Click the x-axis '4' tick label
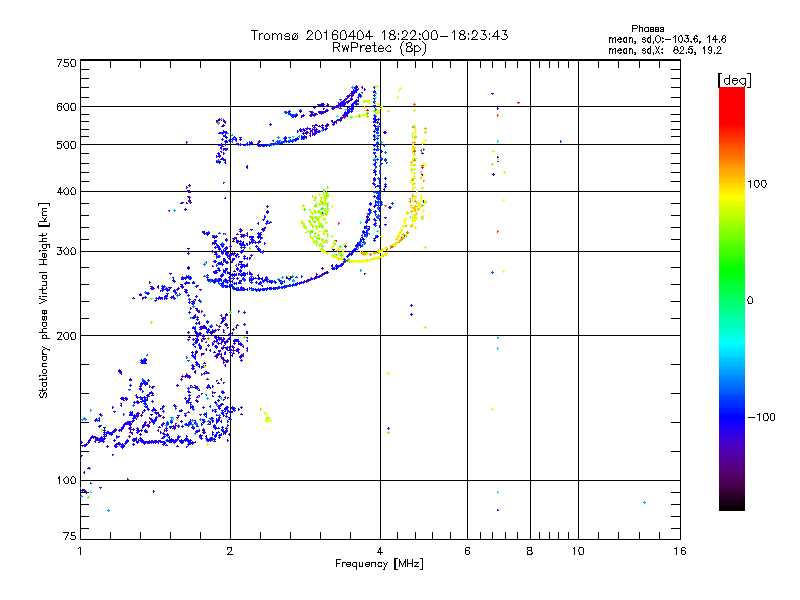The image size is (800, 600). click(380, 551)
